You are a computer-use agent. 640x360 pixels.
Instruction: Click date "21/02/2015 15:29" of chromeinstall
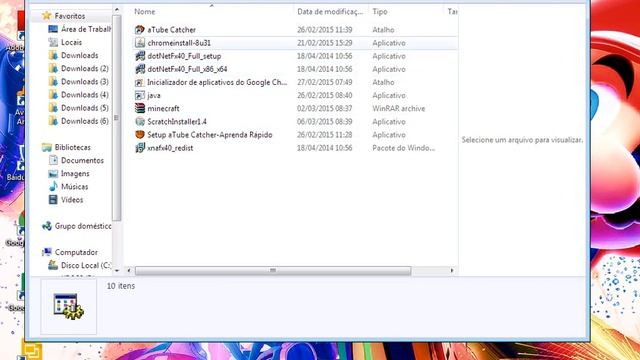pyautogui.click(x=324, y=43)
